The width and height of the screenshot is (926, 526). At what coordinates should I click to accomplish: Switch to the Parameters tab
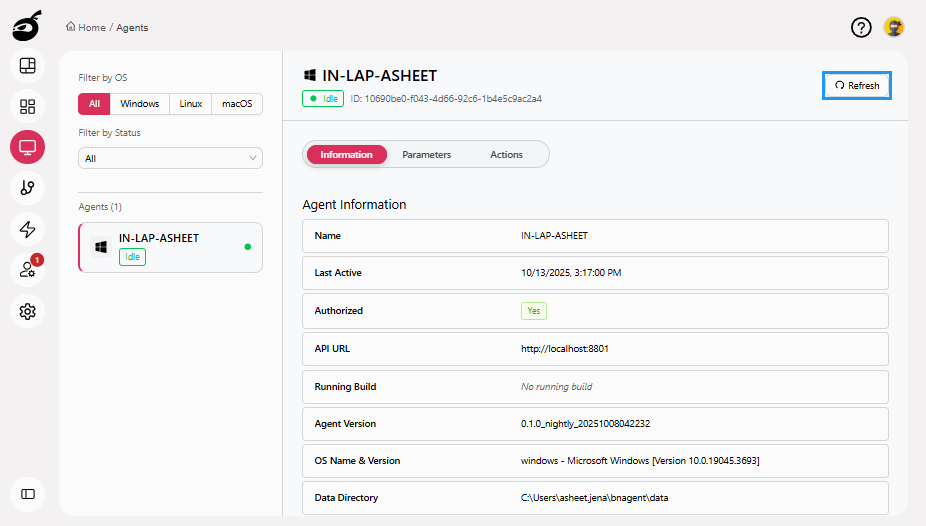click(426, 155)
